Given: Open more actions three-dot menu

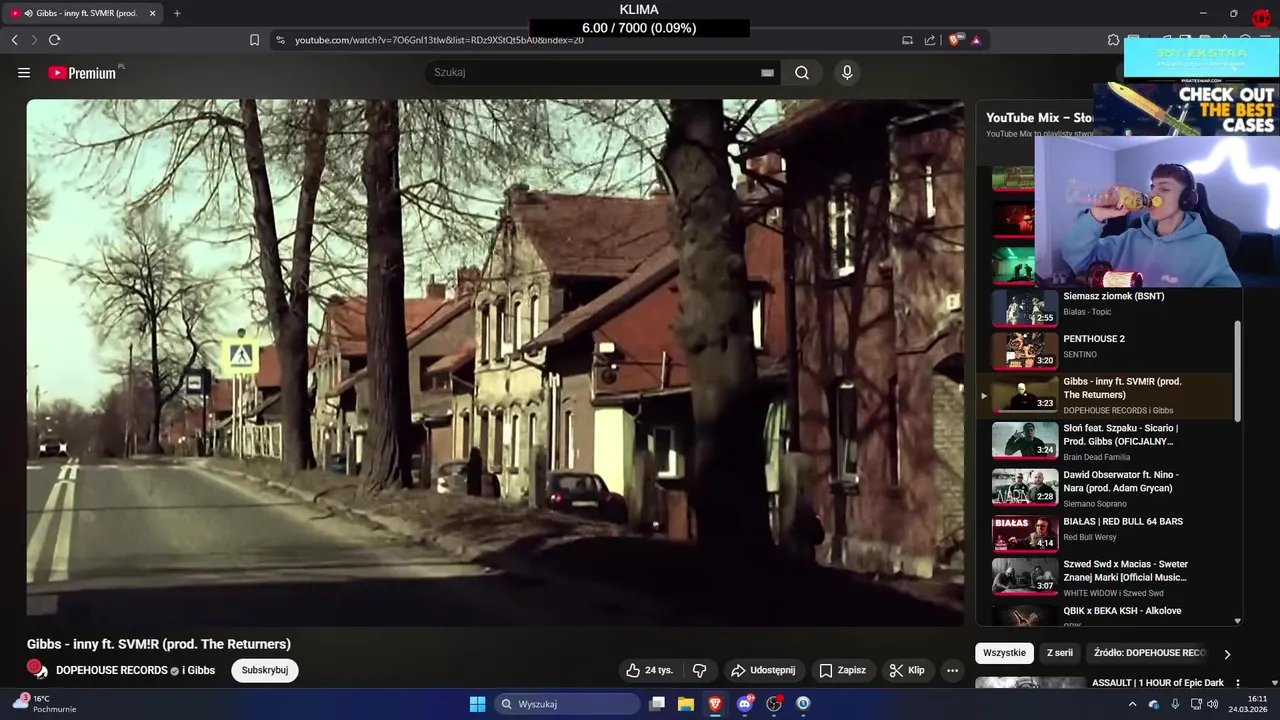Looking at the screenshot, I should [x=953, y=670].
